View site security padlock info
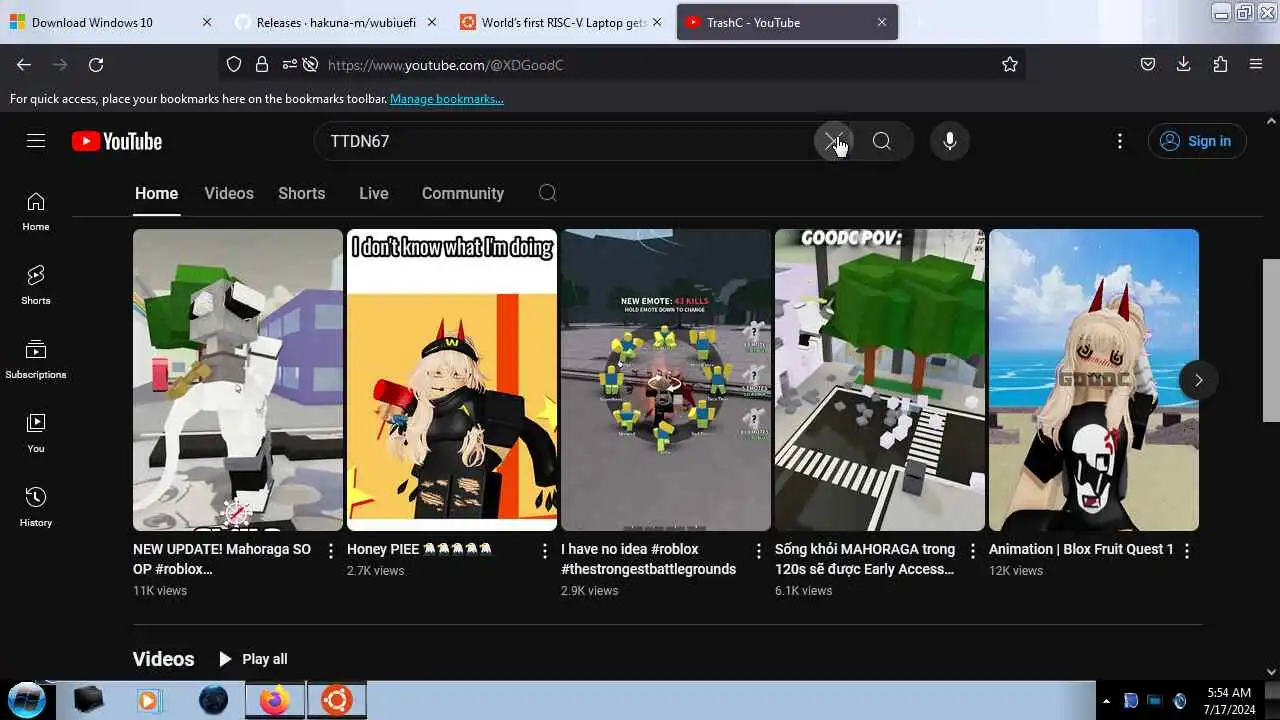 click(x=262, y=64)
